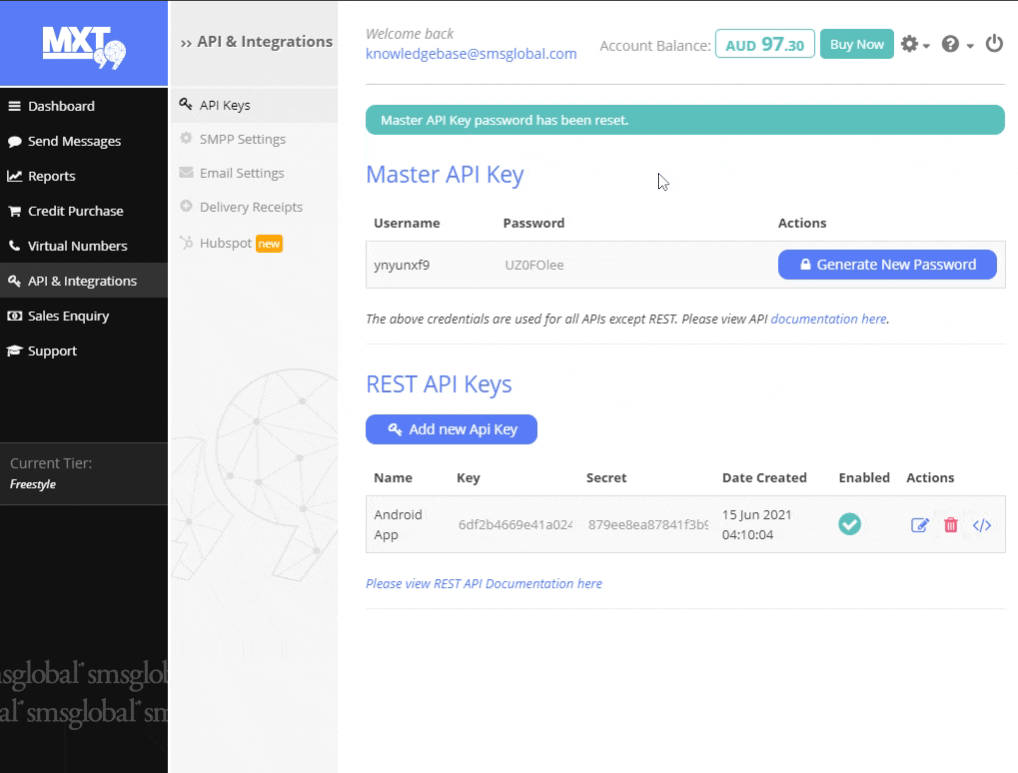Image resolution: width=1018 pixels, height=773 pixels.
Task: Switch to SMPP Settings
Action: (242, 139)
